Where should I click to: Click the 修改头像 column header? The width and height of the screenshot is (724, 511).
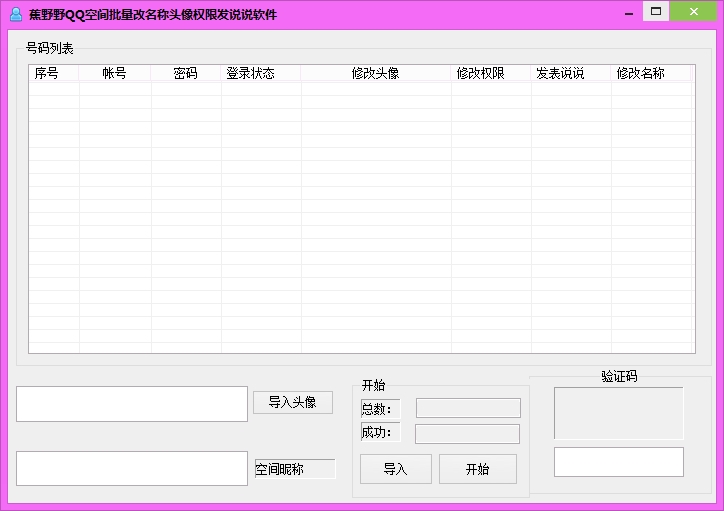coord(375,74)
